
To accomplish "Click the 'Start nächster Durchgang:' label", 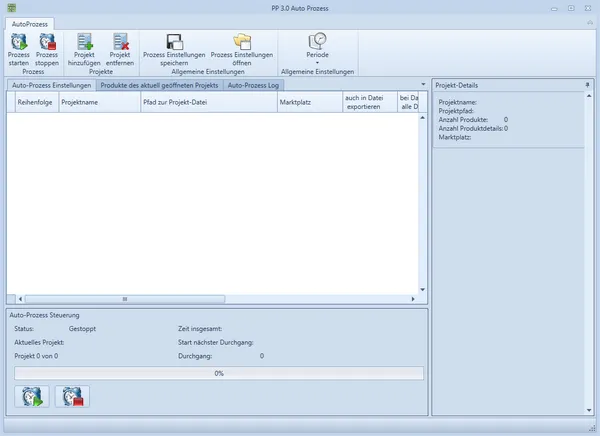I will tap(215, 343).
